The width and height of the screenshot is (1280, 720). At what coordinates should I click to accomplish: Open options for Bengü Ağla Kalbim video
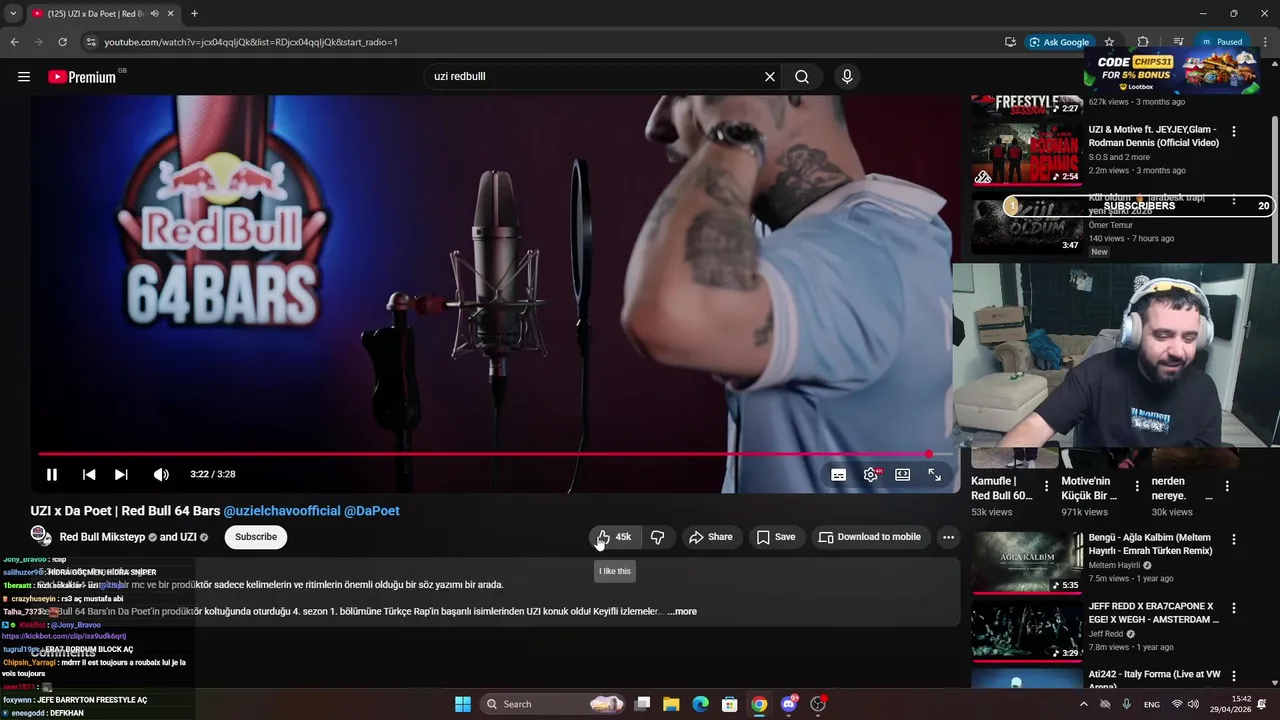[x=1234, y=539]
